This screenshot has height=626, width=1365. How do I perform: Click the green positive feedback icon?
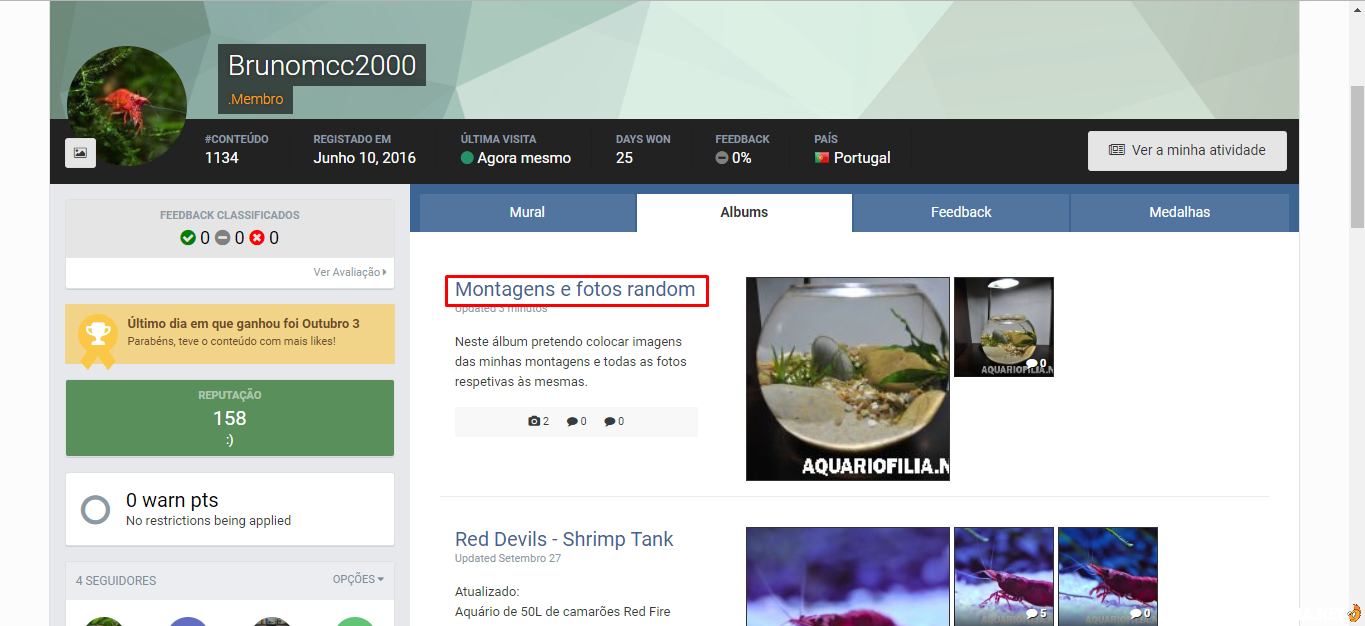(188, 238)
